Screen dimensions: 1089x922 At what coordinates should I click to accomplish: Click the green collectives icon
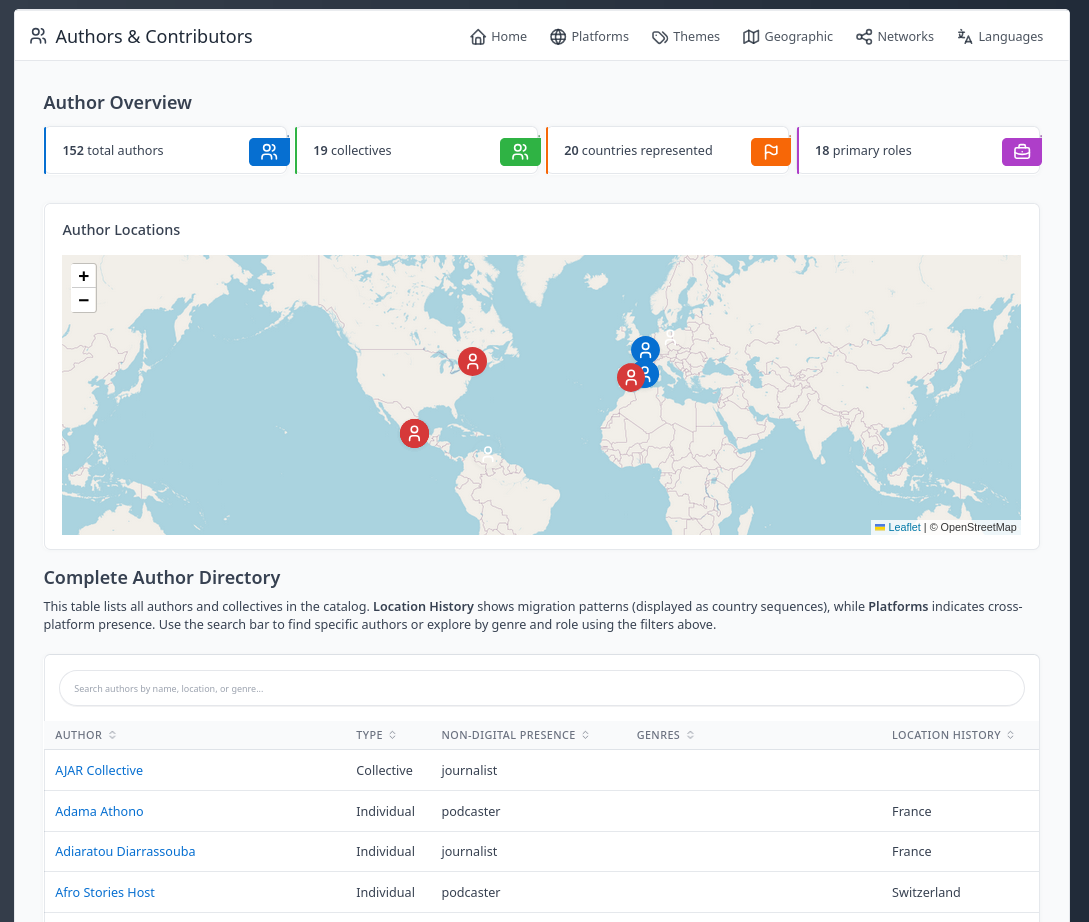(520, 152)
